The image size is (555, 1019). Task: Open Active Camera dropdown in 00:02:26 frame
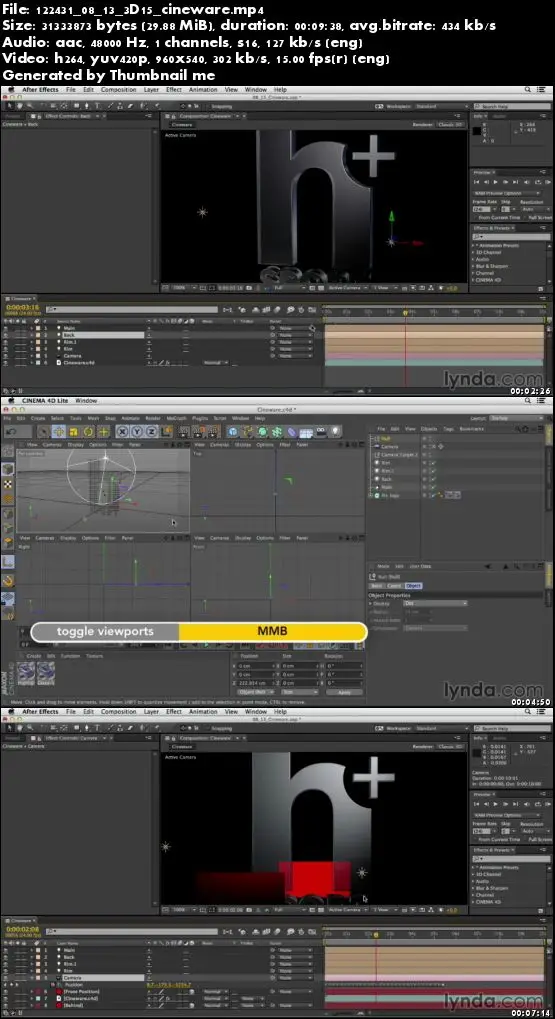(346, 288)
